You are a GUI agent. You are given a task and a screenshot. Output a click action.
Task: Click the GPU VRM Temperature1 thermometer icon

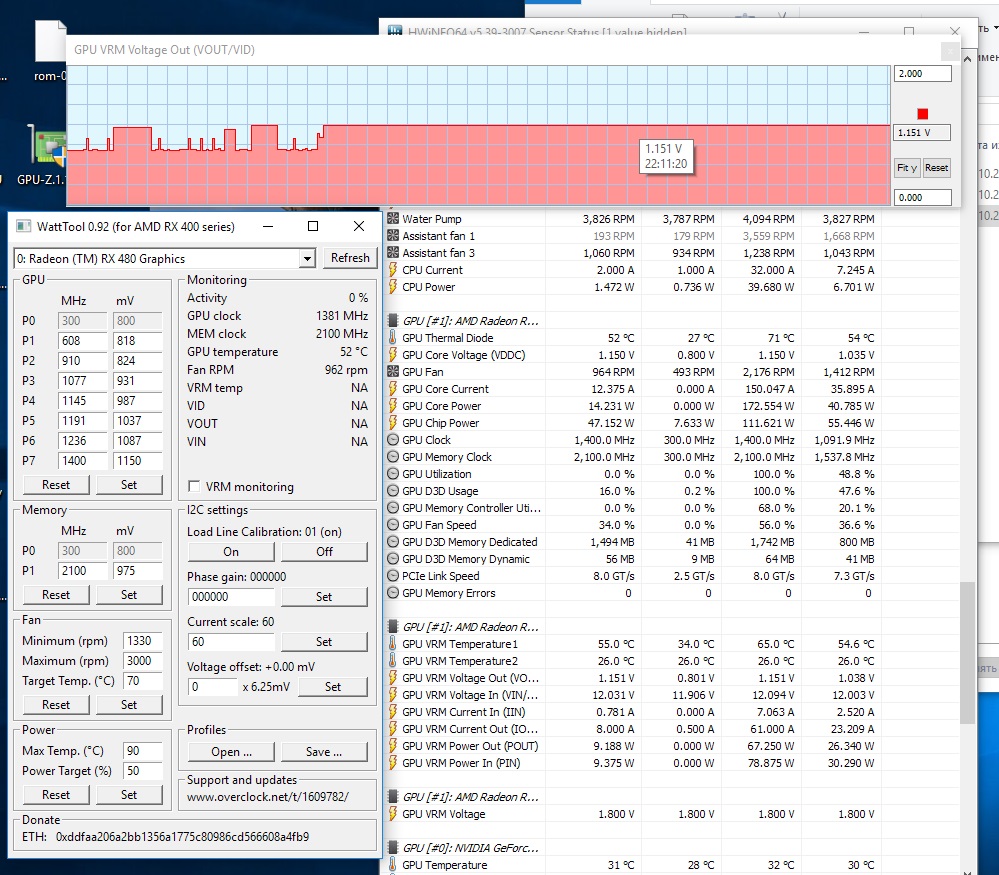coord(393,644)
